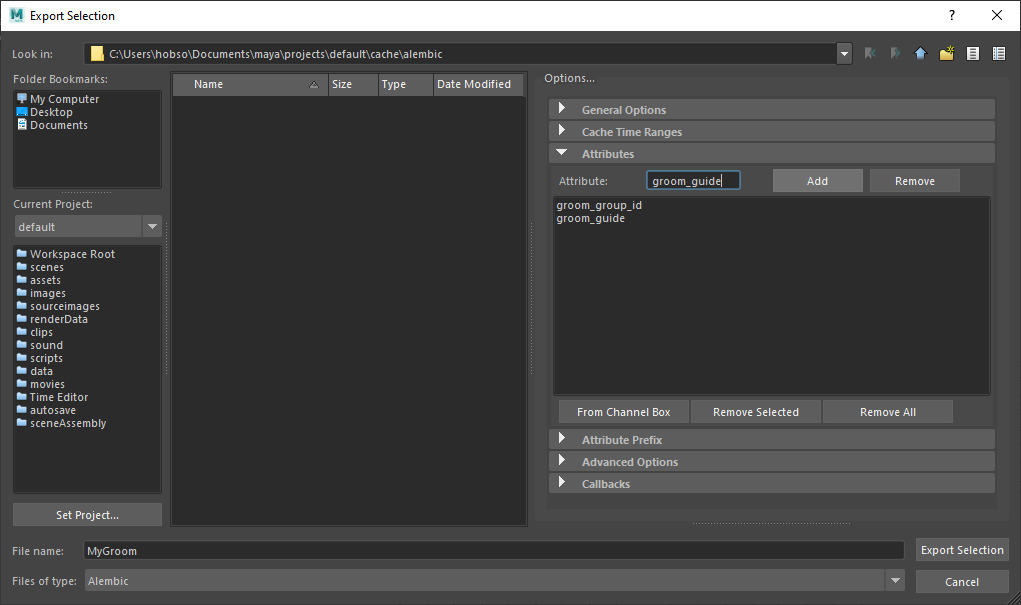Click the help question mark icon
Viewport: 1021px width, 605px height.
pos(950,16)
